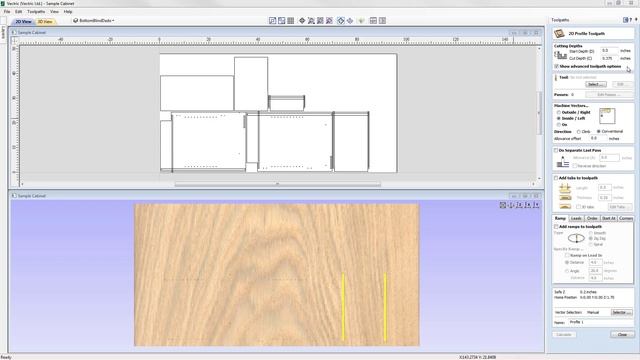Image resolution: width=640 pixels, height=360 pixels.
Task: Click second view toolbar icon next to zoom
Action: (x=282, y=20)
